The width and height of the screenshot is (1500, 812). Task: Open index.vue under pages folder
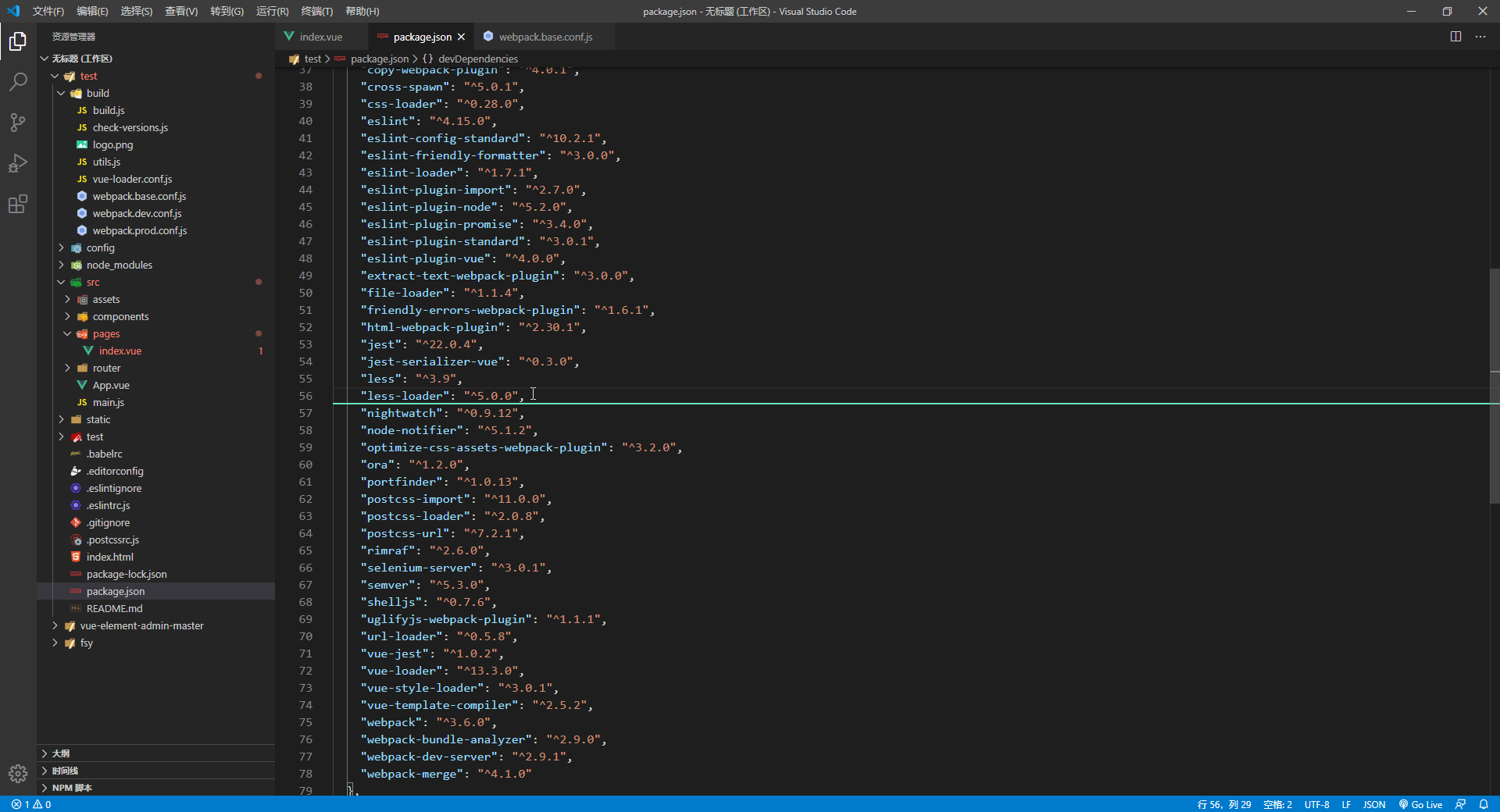pos(155,351)
